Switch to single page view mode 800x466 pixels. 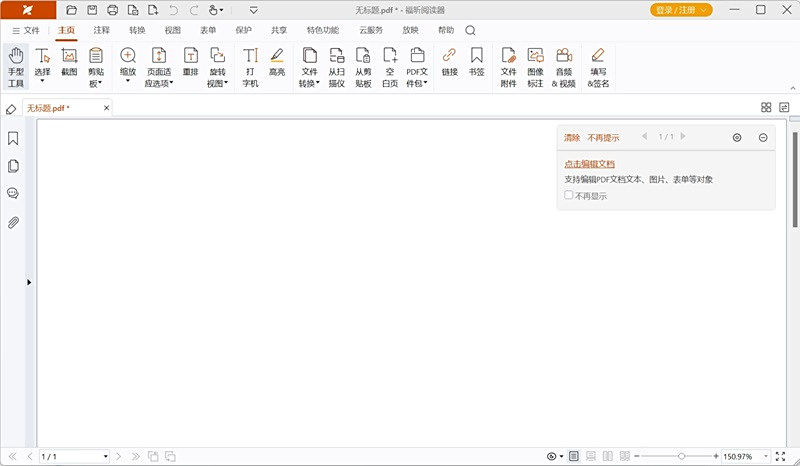(574, 456)
